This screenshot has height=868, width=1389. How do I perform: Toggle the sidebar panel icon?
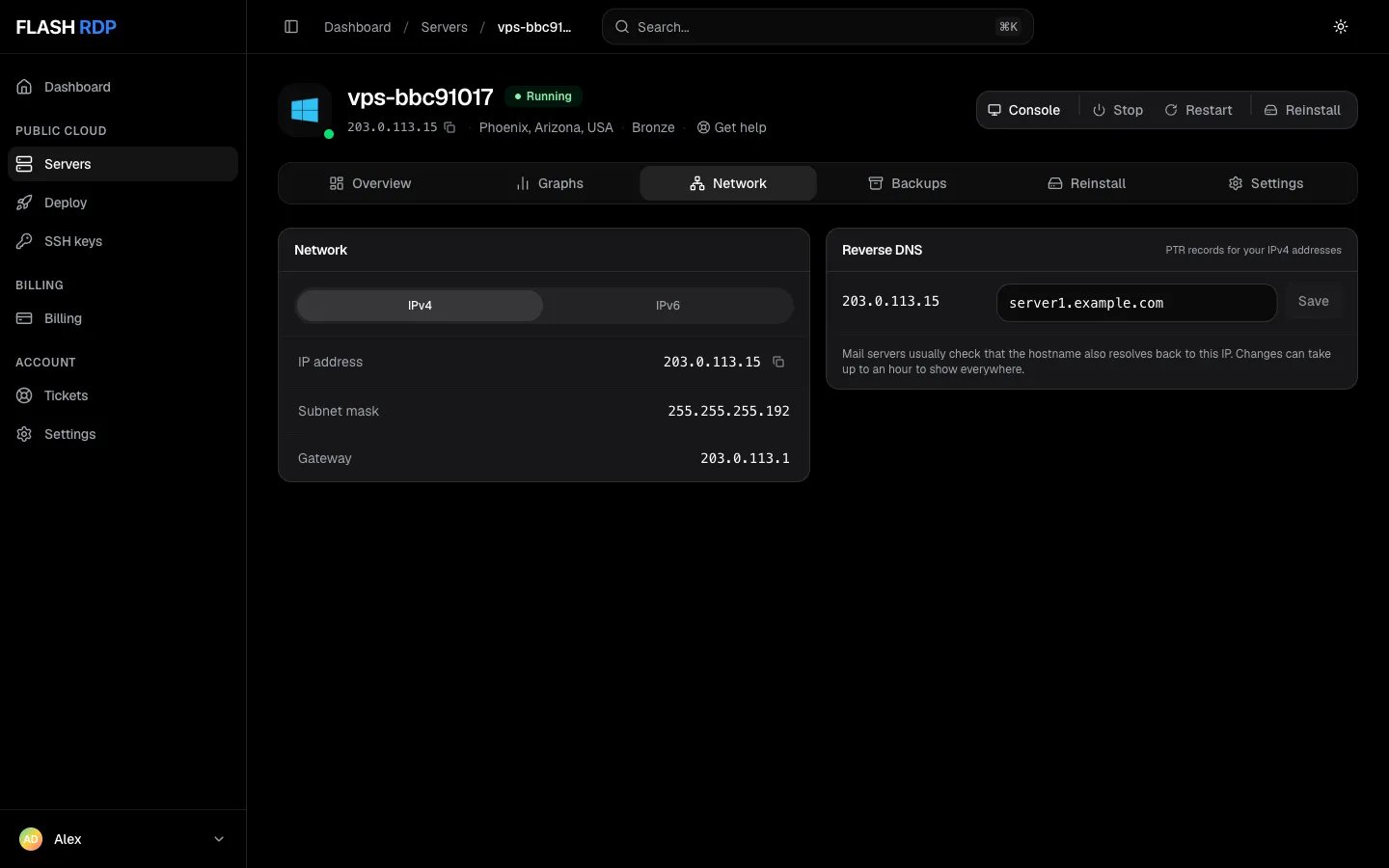pos(291,27)
